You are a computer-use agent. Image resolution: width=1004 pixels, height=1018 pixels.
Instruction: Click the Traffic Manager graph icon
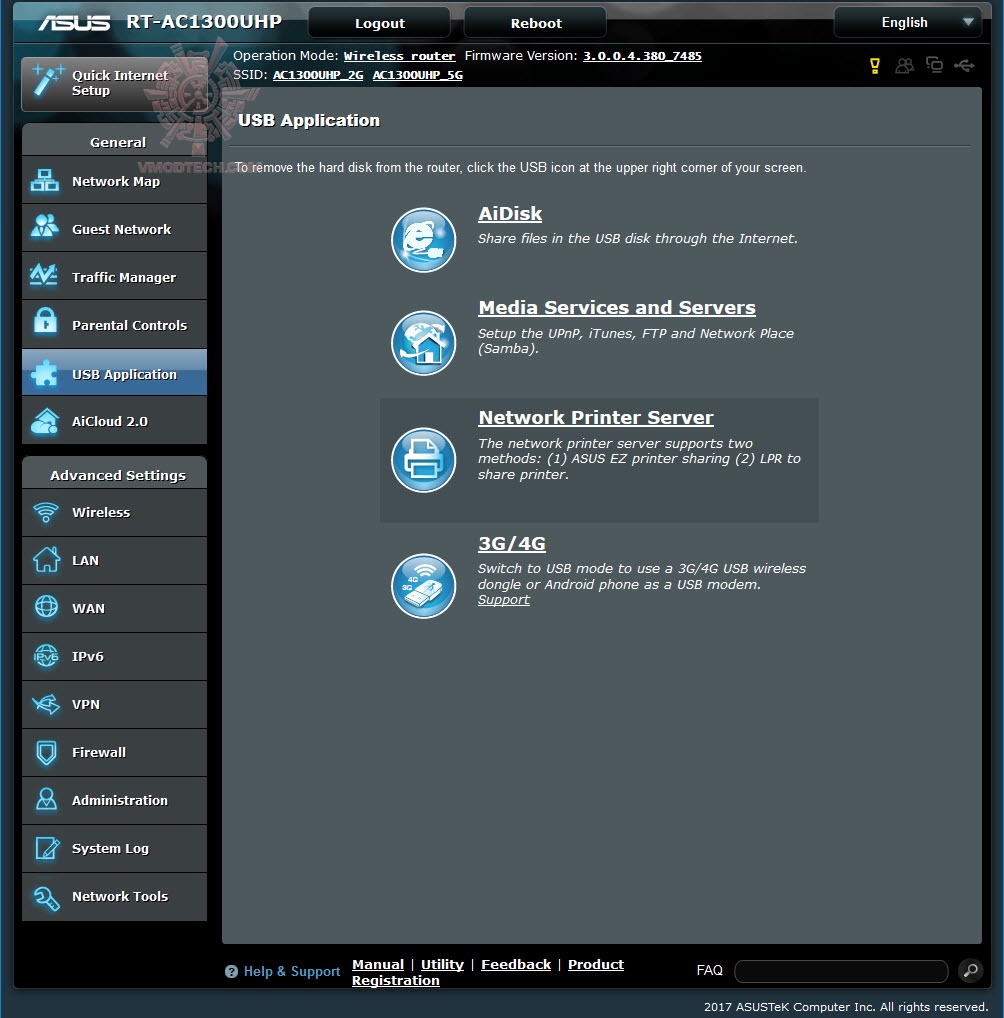point(45,275)
